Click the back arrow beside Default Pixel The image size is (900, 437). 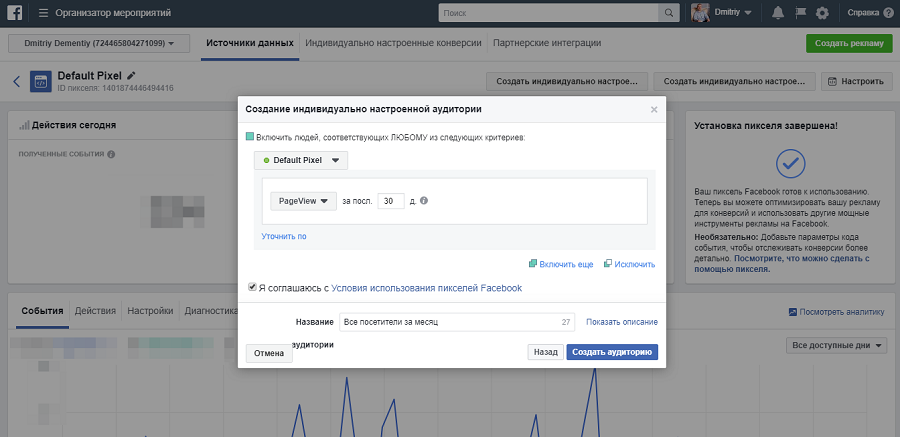pos(17,82)
